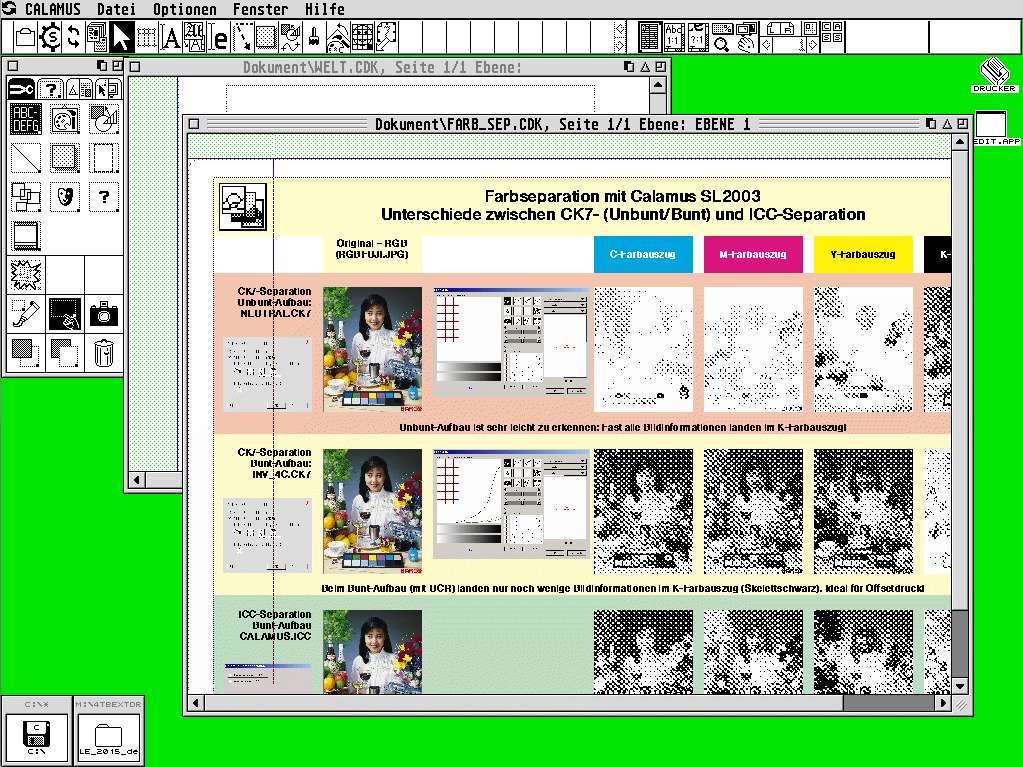Open the C:\ floppy drive icon
Screen dimensions: 1023x767
pos(36,736)
